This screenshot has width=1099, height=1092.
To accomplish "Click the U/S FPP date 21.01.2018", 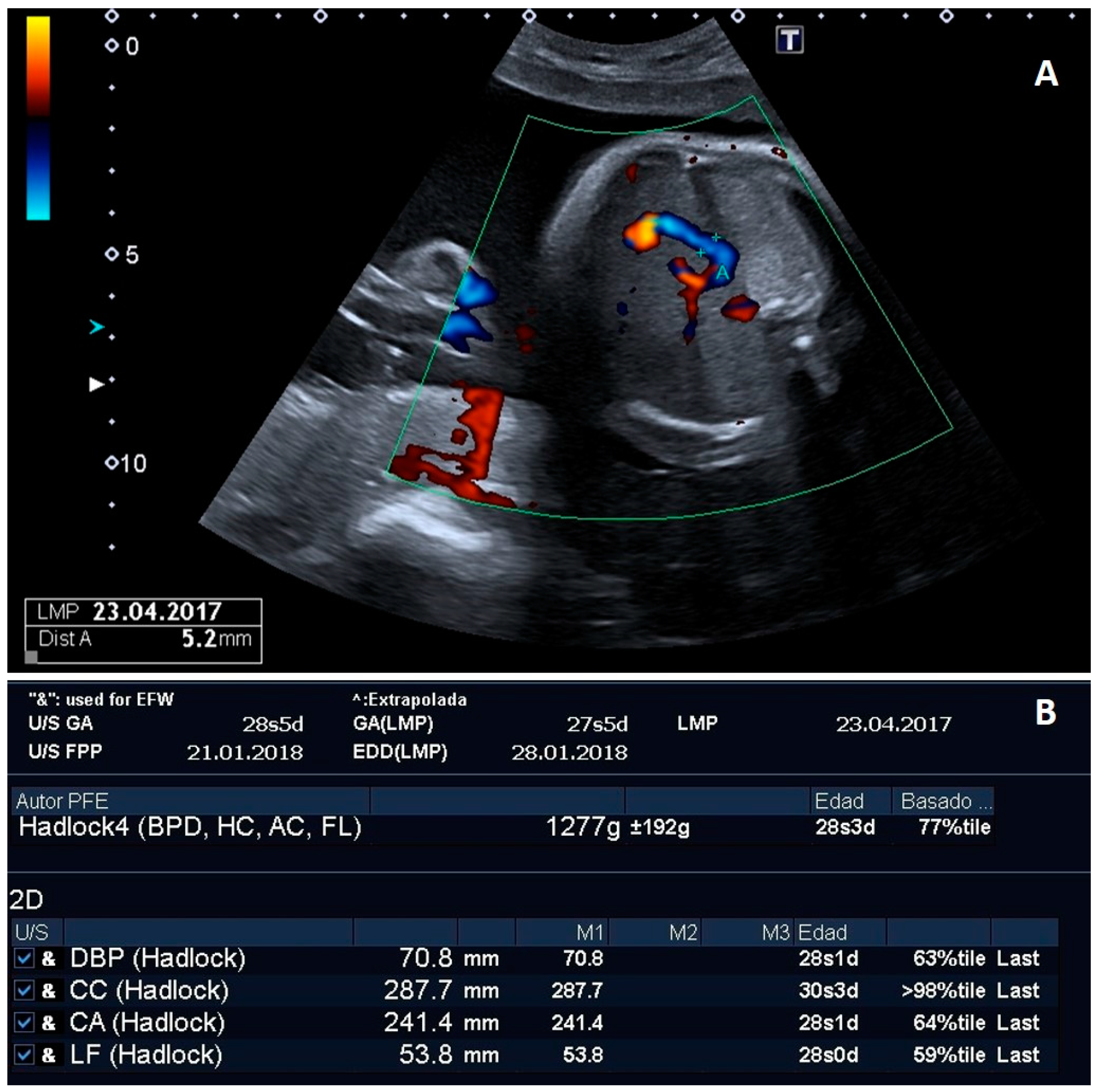I will (245, 753).
